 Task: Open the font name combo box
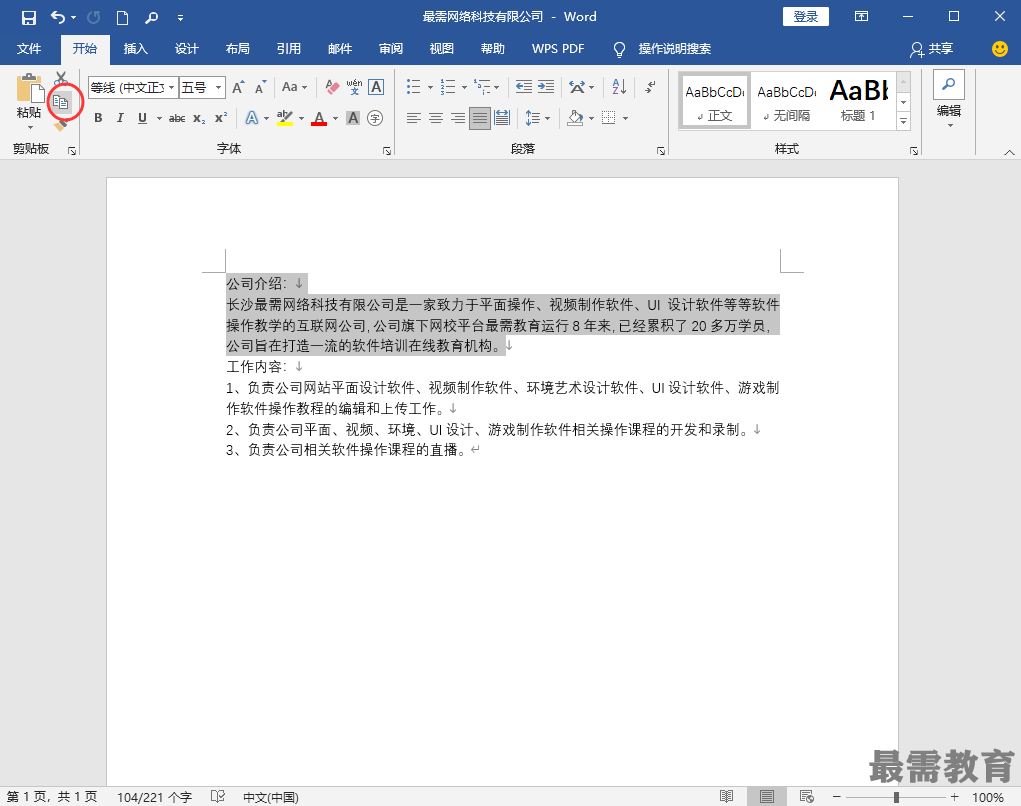[133, 87]
